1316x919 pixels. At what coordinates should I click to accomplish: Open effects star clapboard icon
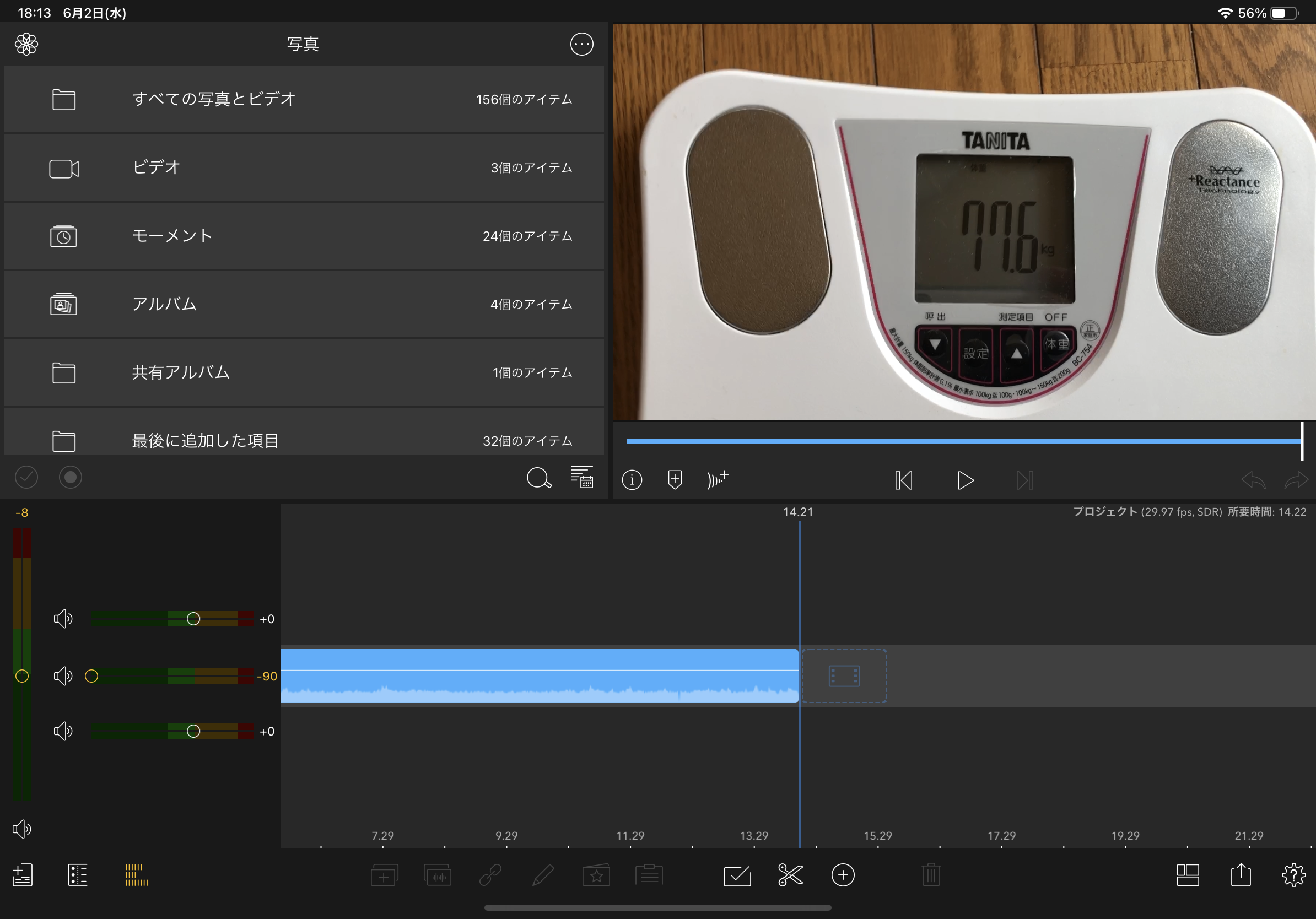[596, 875]
